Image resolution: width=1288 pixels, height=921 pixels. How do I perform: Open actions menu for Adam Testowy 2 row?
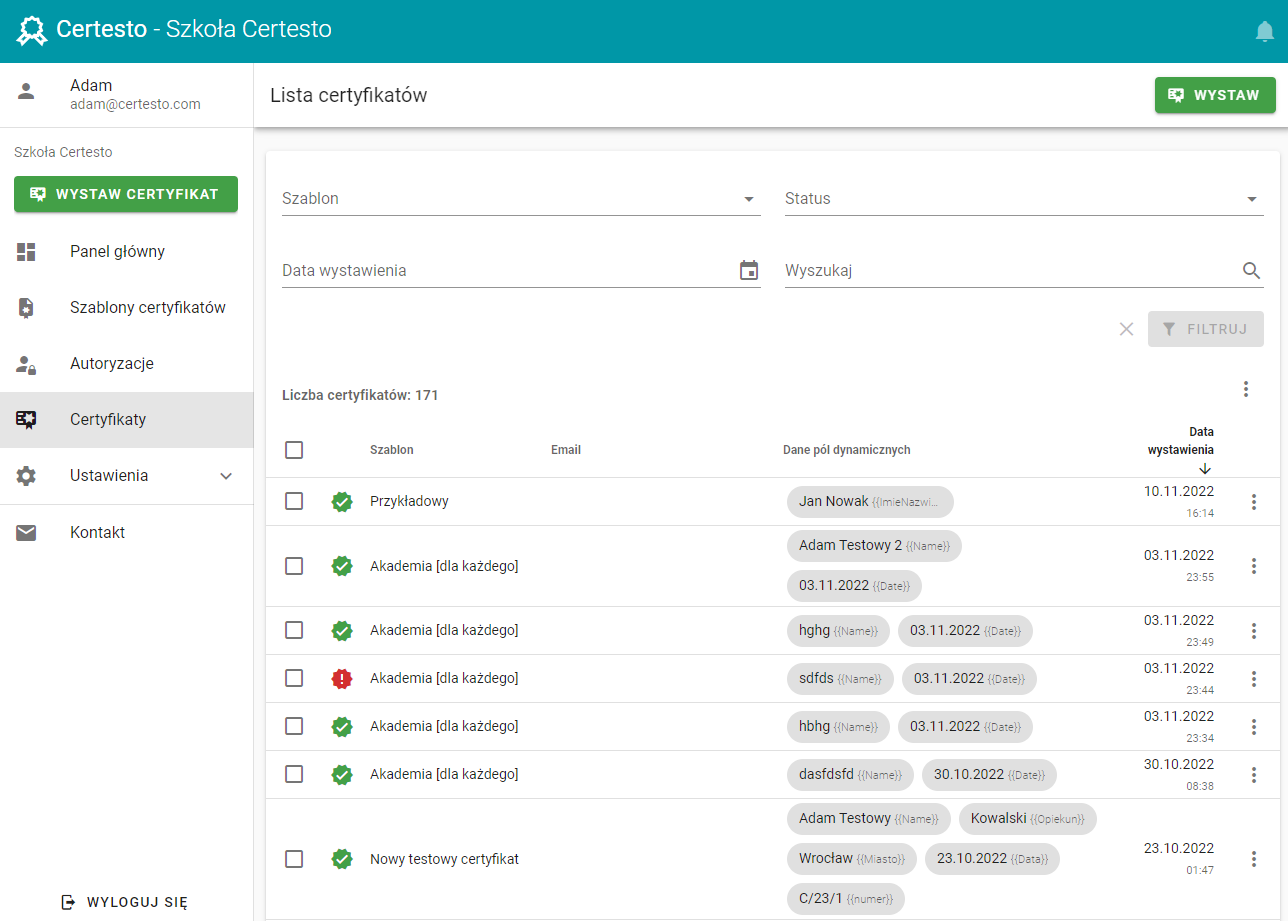(x=1254, y=566)
